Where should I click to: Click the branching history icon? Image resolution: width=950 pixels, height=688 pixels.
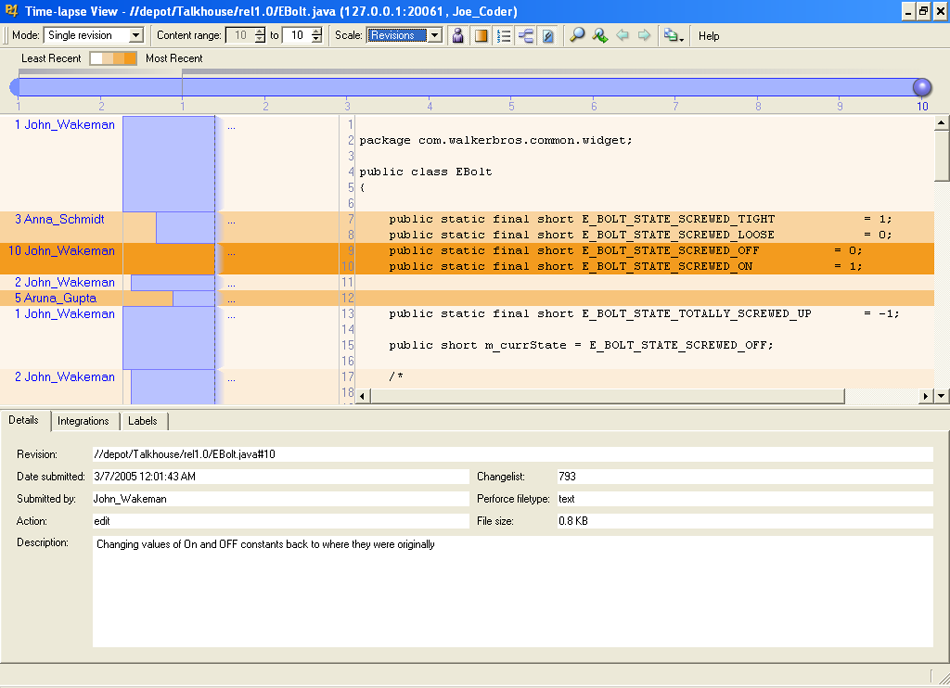click(x=526, y=36)
